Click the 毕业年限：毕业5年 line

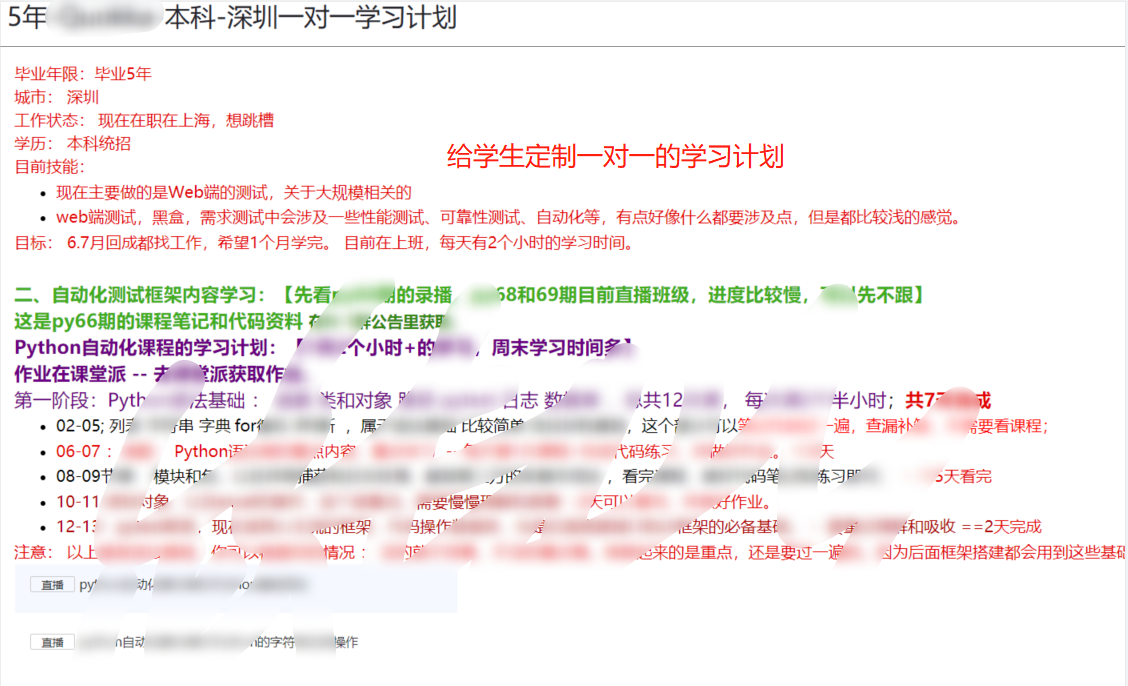point(83,74)
